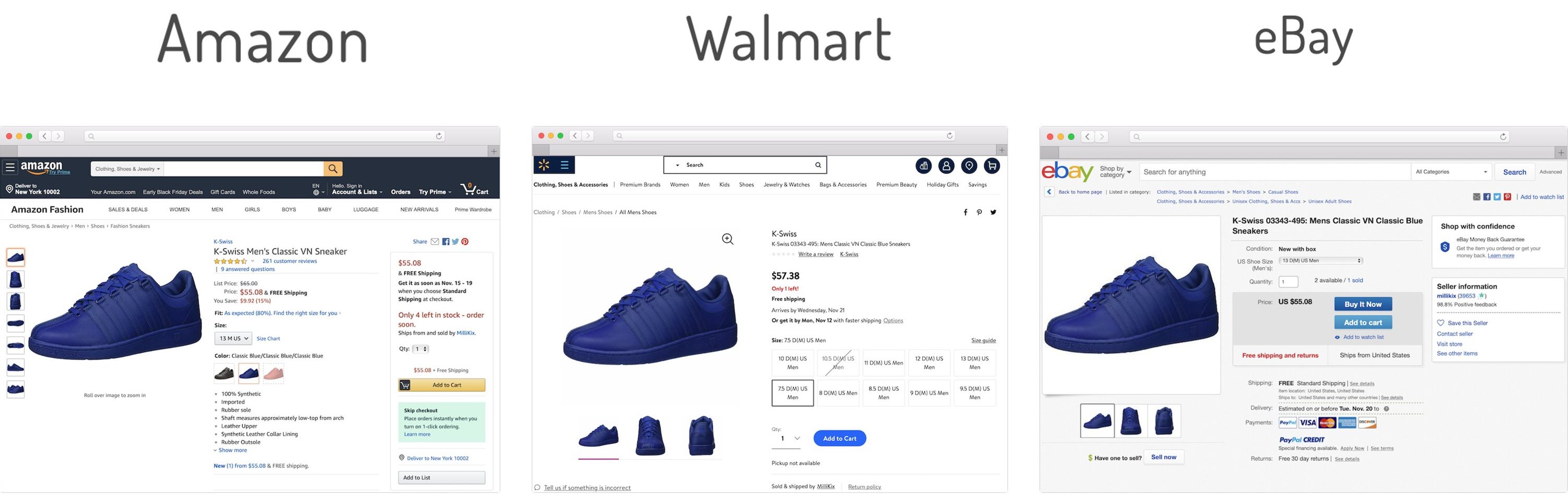Click the eBay Search for anything field
Screen dimensions: 1568x495
pyautogui.click(x=1274, y=171)
